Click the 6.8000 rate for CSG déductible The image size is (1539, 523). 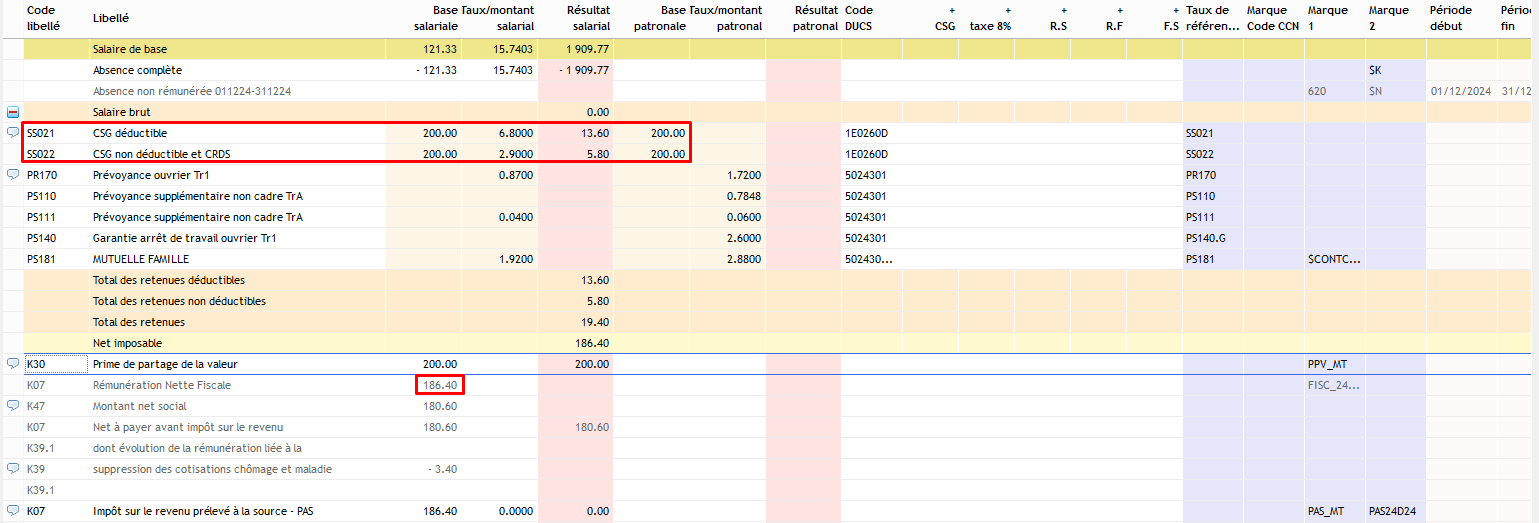pyautogui.click(x=514, y=133)
